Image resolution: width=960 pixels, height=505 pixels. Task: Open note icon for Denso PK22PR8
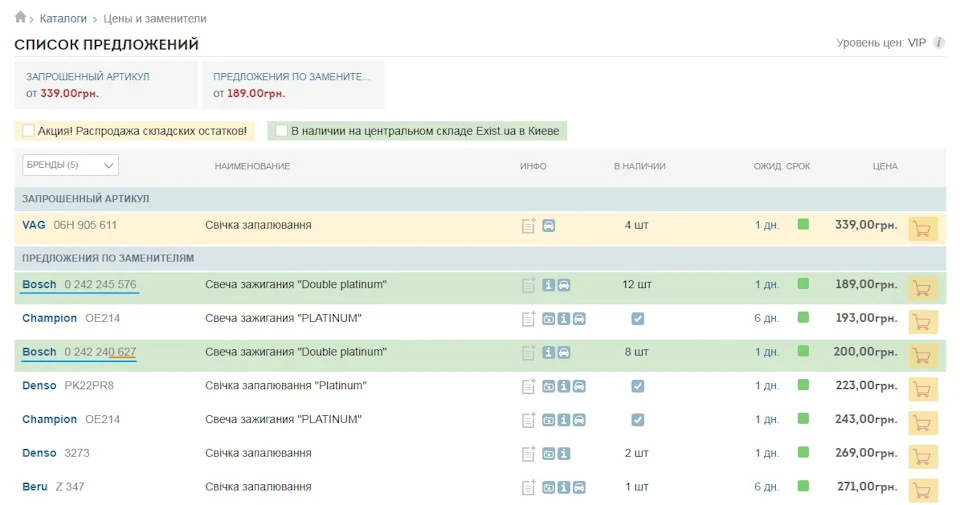pyautogui.click(x=528, y=387)
